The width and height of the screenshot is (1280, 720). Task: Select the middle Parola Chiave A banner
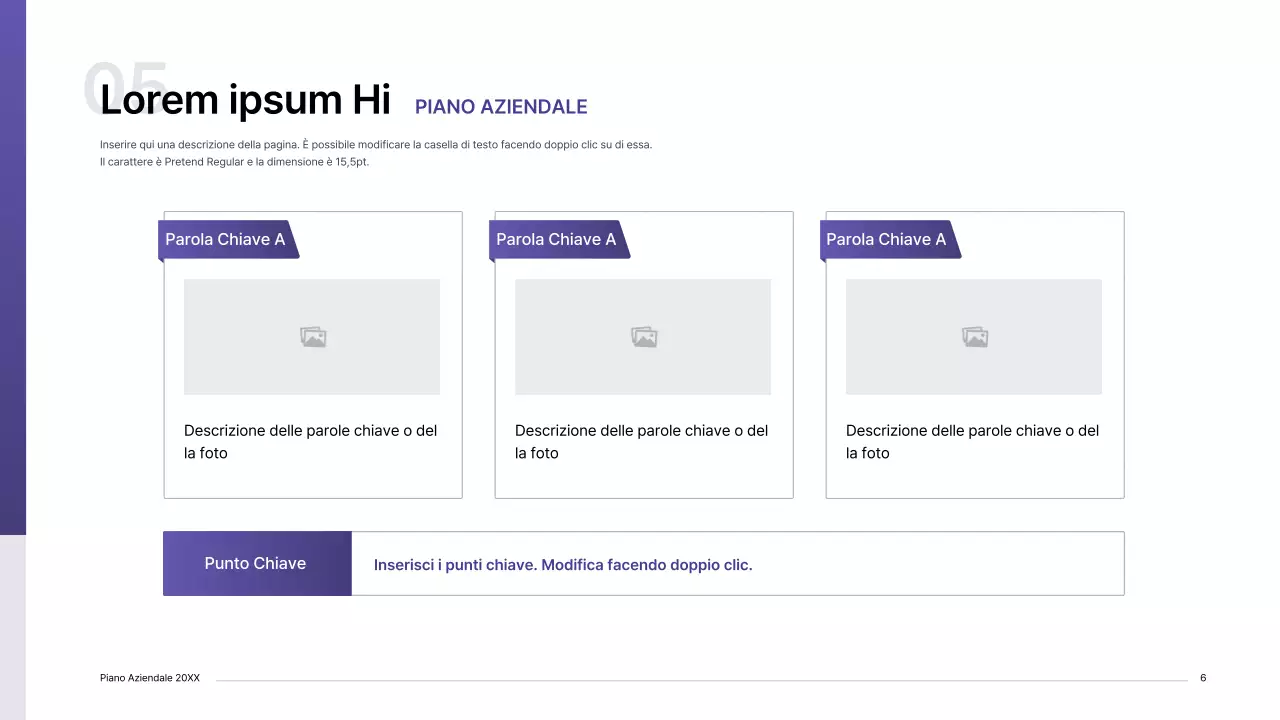[x=556, y=239]
